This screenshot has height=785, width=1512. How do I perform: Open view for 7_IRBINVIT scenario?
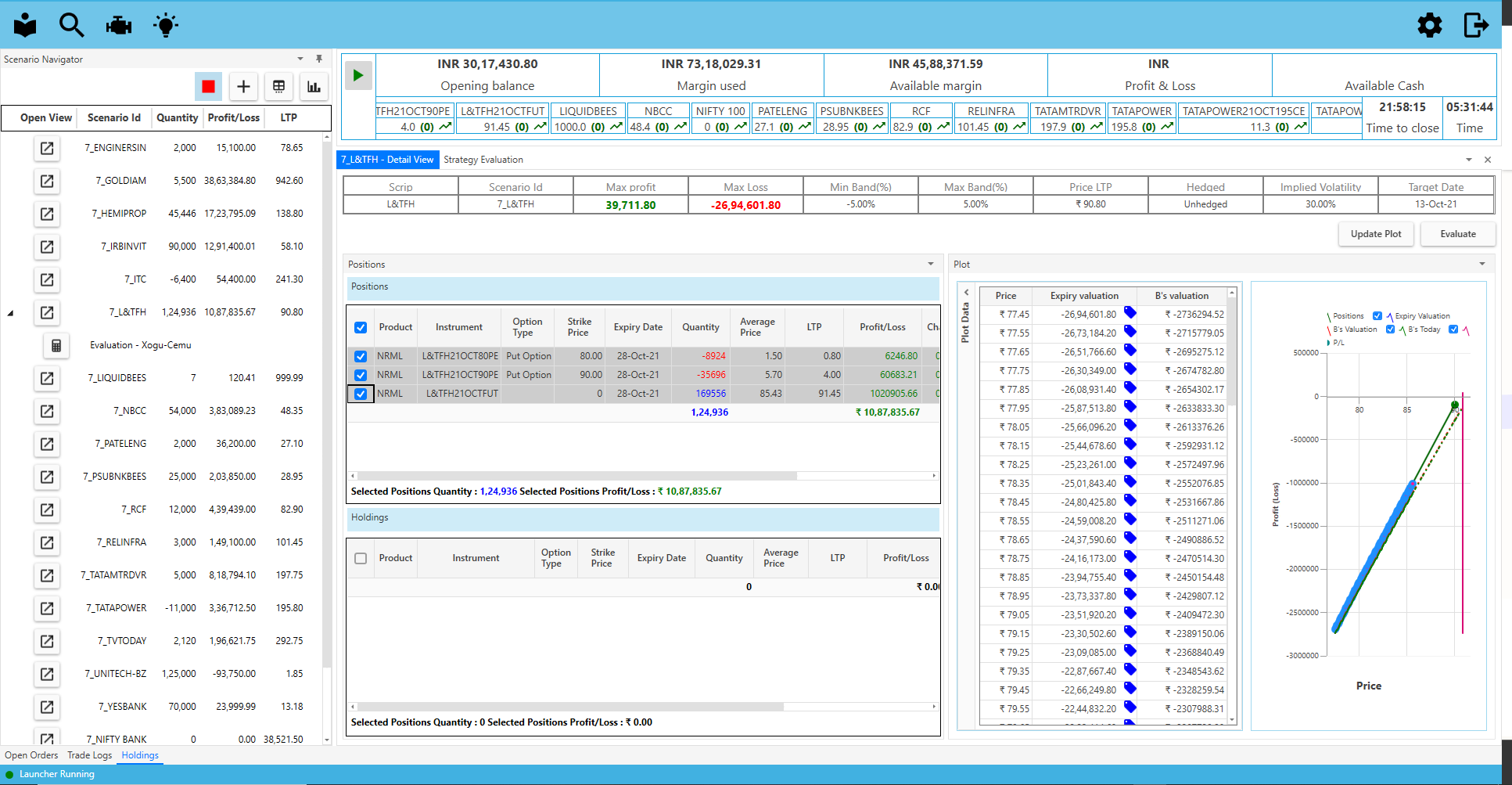[47, 247]
